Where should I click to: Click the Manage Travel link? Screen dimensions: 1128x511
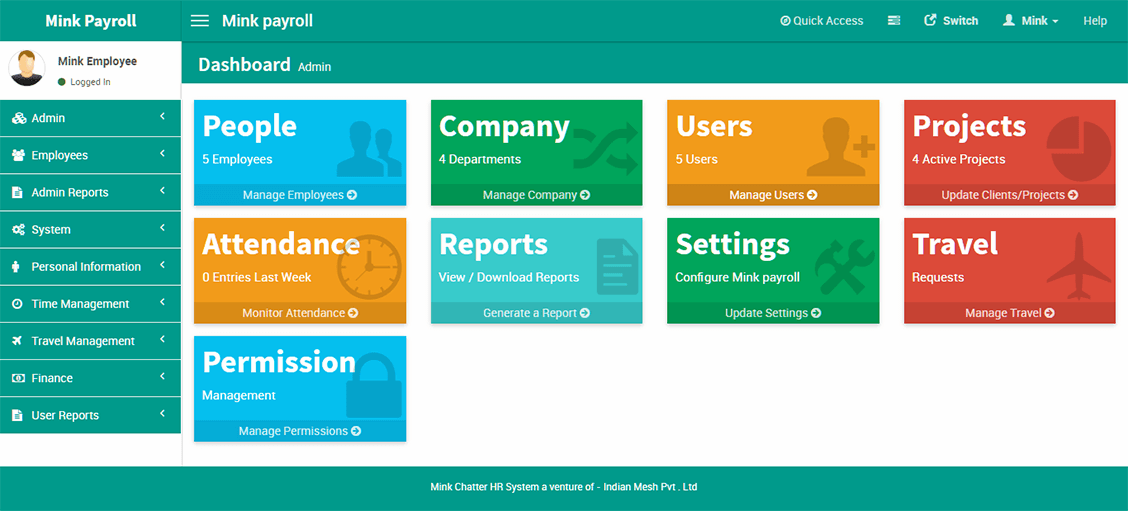pyautogui.click(x=1010, y=313)
